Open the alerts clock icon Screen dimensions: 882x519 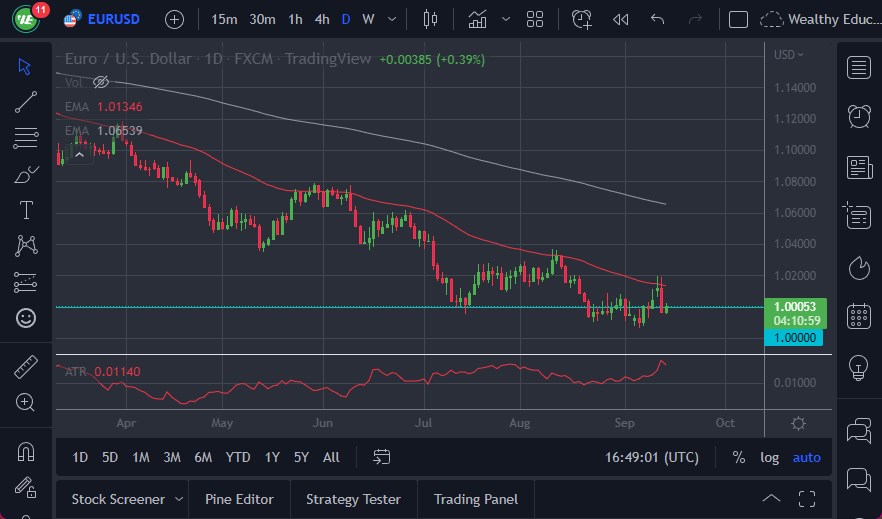click(858, 116)
